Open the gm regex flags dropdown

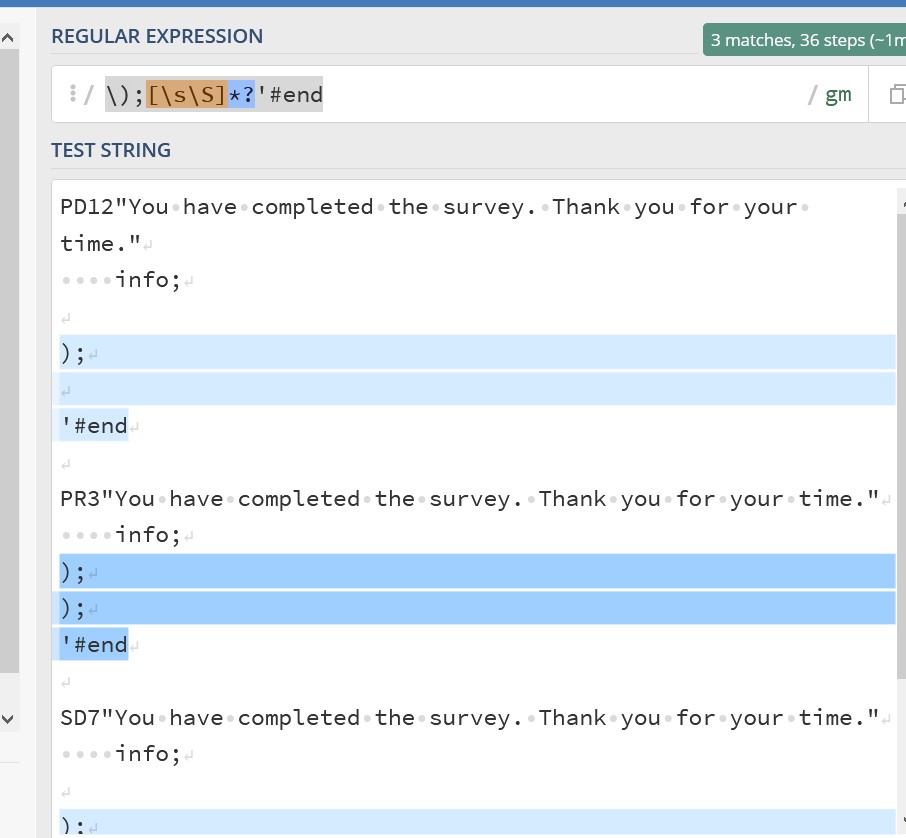[x=840, y=94]
